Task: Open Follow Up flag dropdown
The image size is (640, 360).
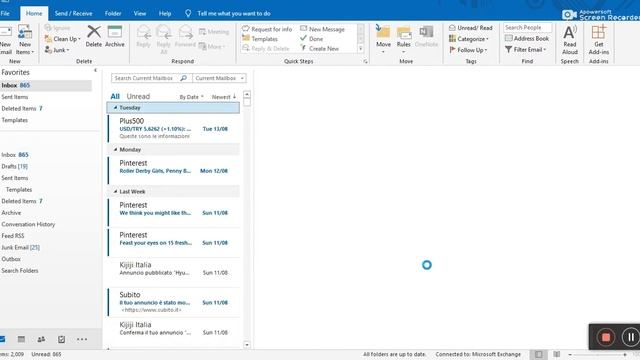Action: pos(468,50)
